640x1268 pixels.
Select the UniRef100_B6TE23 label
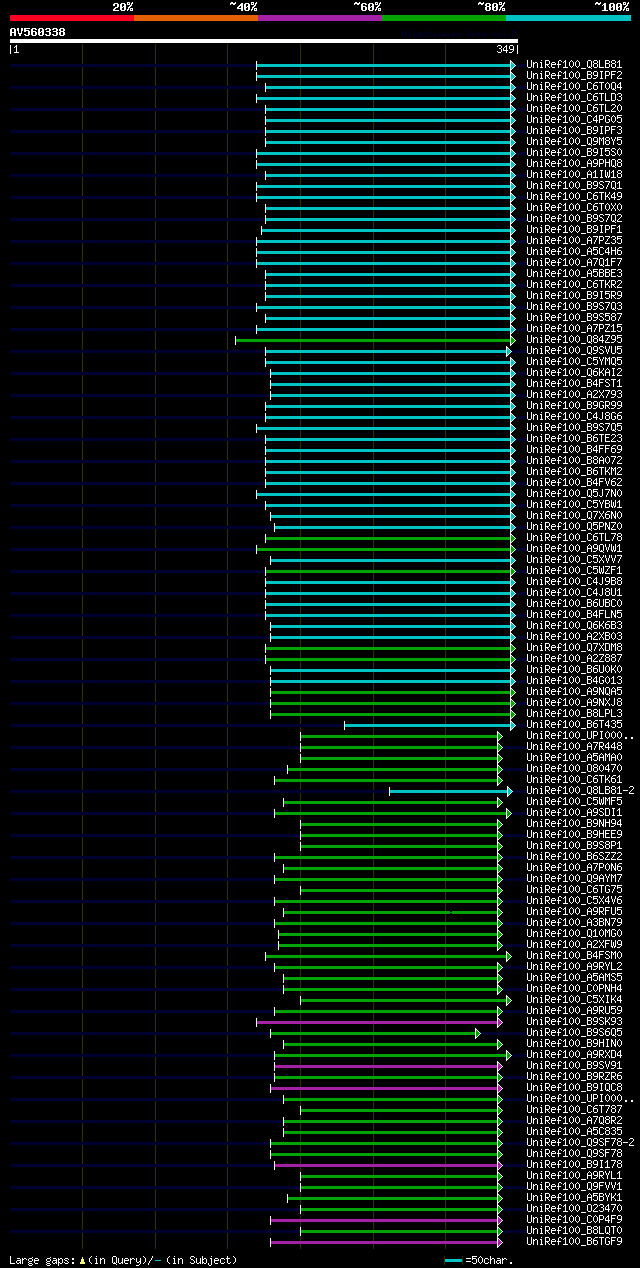[574, 439]
